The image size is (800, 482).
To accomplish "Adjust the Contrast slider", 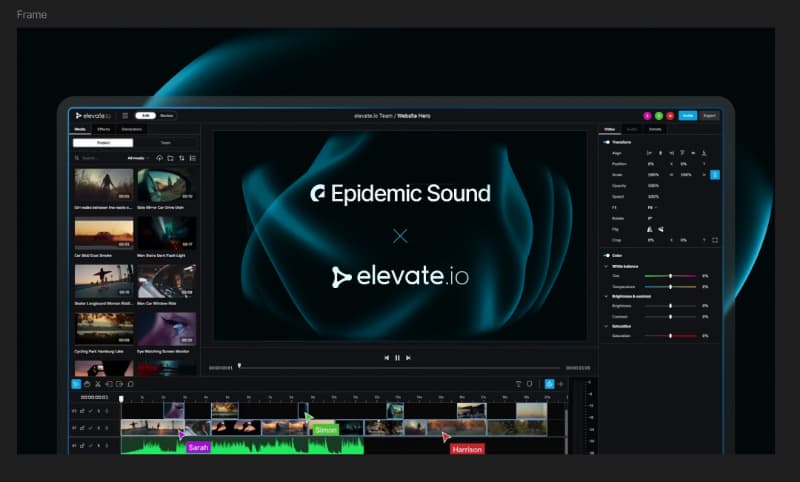I will point(670,317).
